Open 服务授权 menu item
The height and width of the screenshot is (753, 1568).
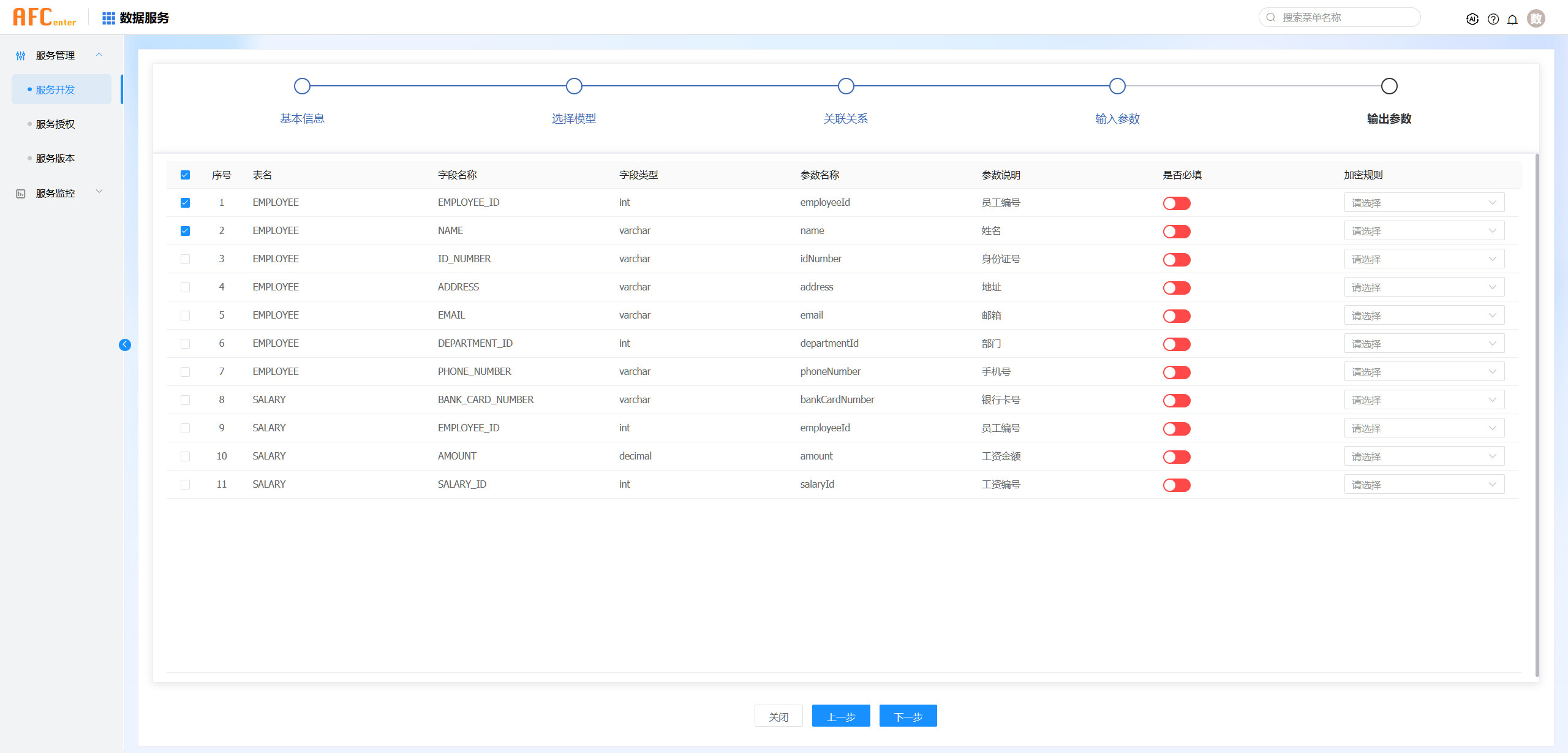tap(55, 124)
